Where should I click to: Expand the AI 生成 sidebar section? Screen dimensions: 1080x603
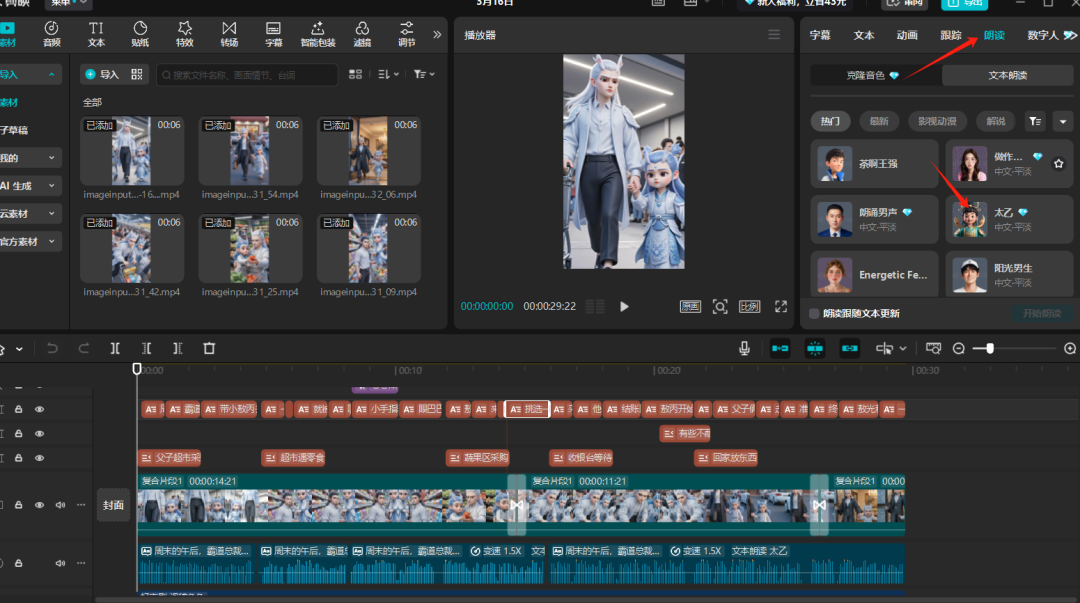30,186
